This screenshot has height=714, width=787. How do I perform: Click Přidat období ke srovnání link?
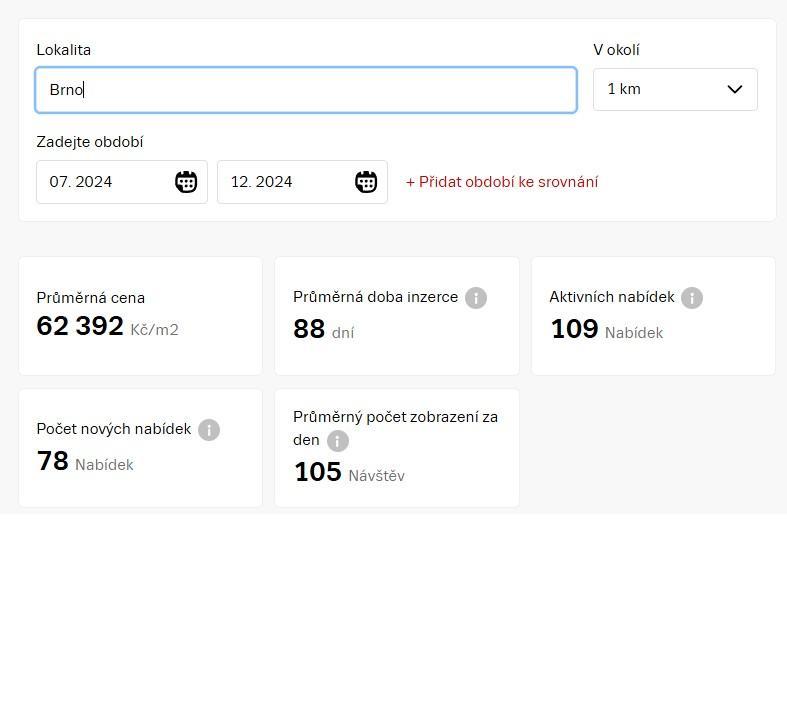click(x=502, y=182)
